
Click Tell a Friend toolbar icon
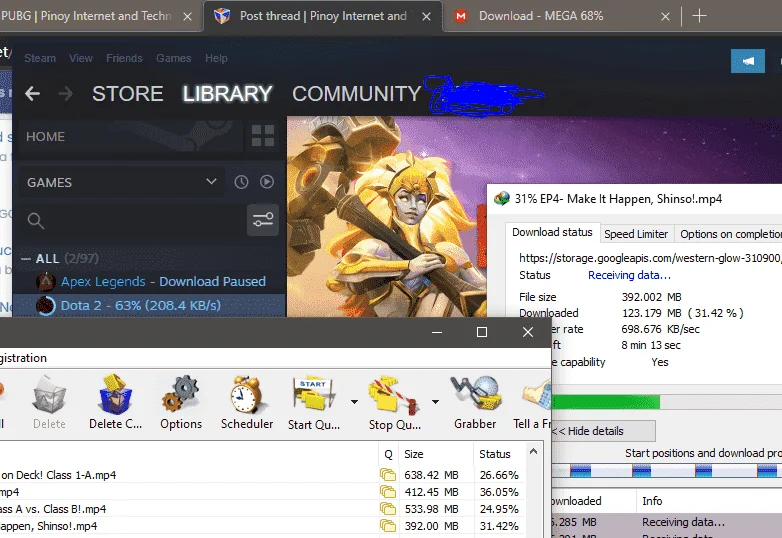[x=533, y=403]
